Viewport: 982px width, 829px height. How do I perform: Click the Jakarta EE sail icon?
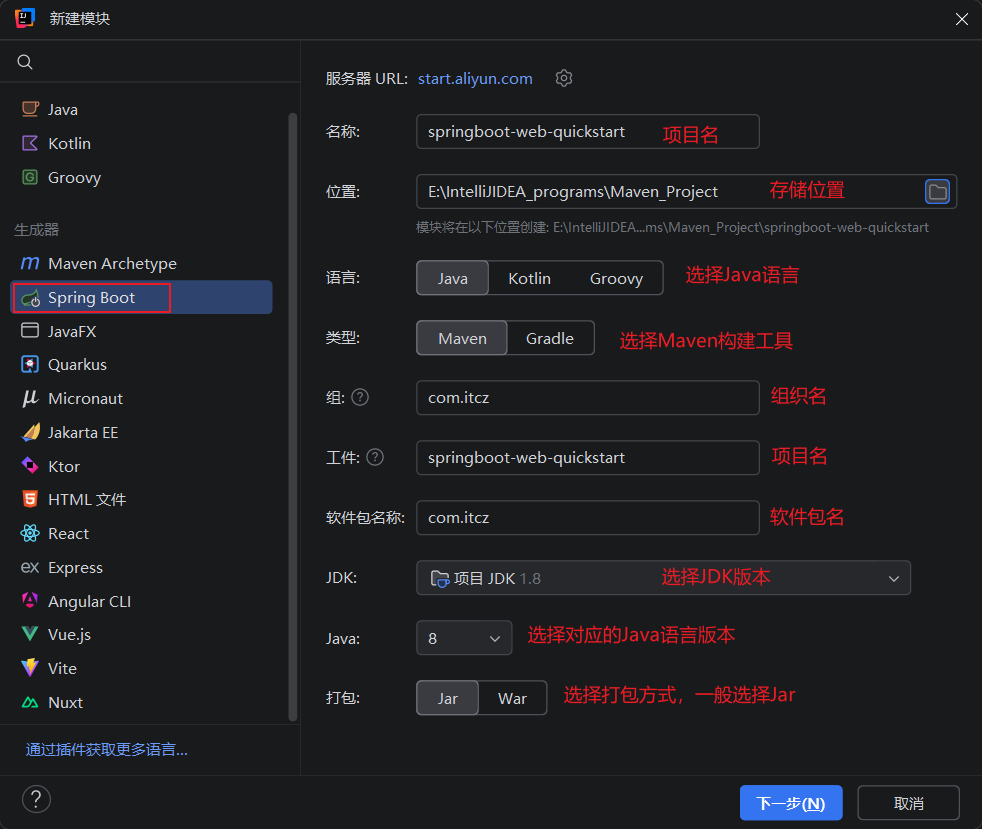(x=30, y=432)
